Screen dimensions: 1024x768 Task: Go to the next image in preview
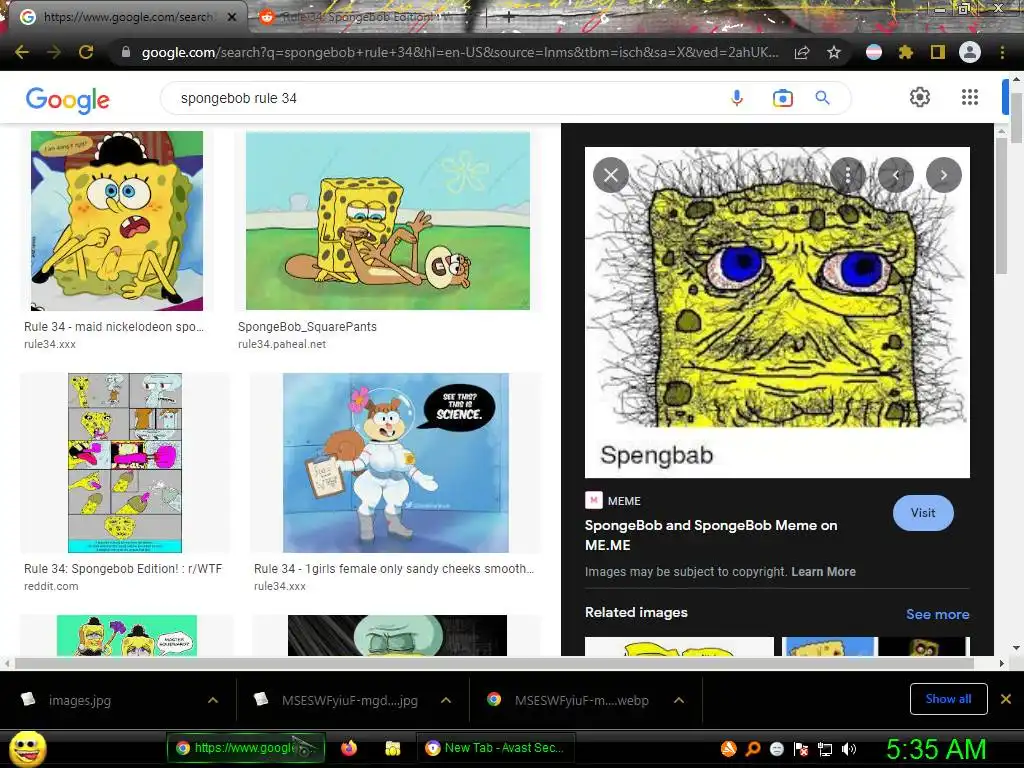(944, 175)
